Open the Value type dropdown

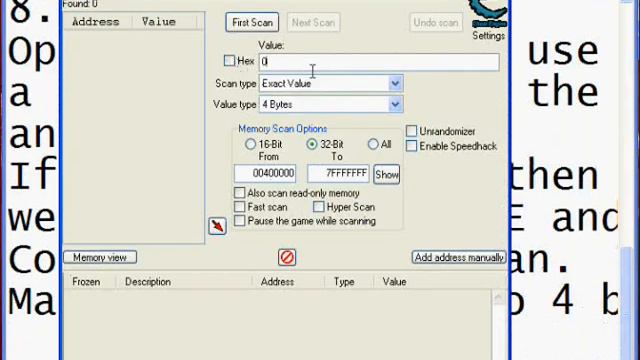[331, 104]
